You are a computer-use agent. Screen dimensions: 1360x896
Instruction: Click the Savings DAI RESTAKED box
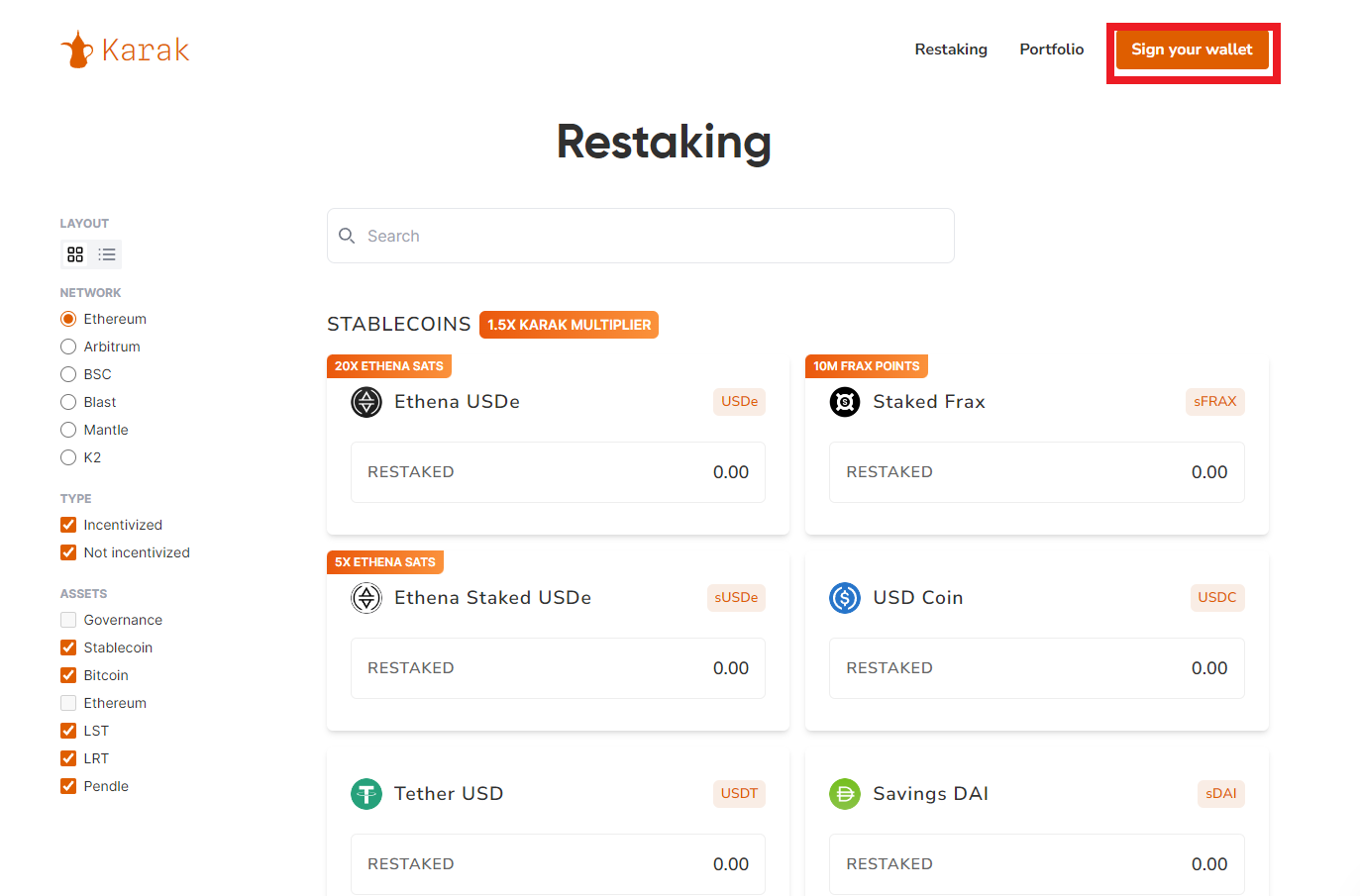coord(1037,864)
